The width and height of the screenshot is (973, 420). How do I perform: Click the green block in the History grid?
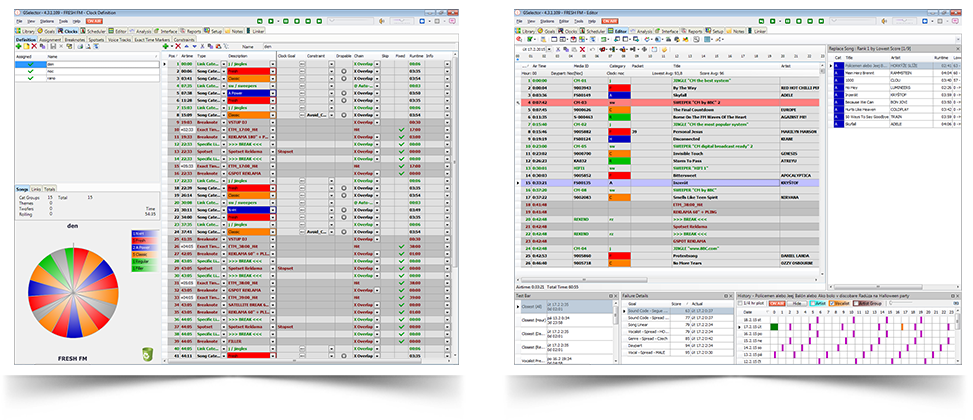774,326
